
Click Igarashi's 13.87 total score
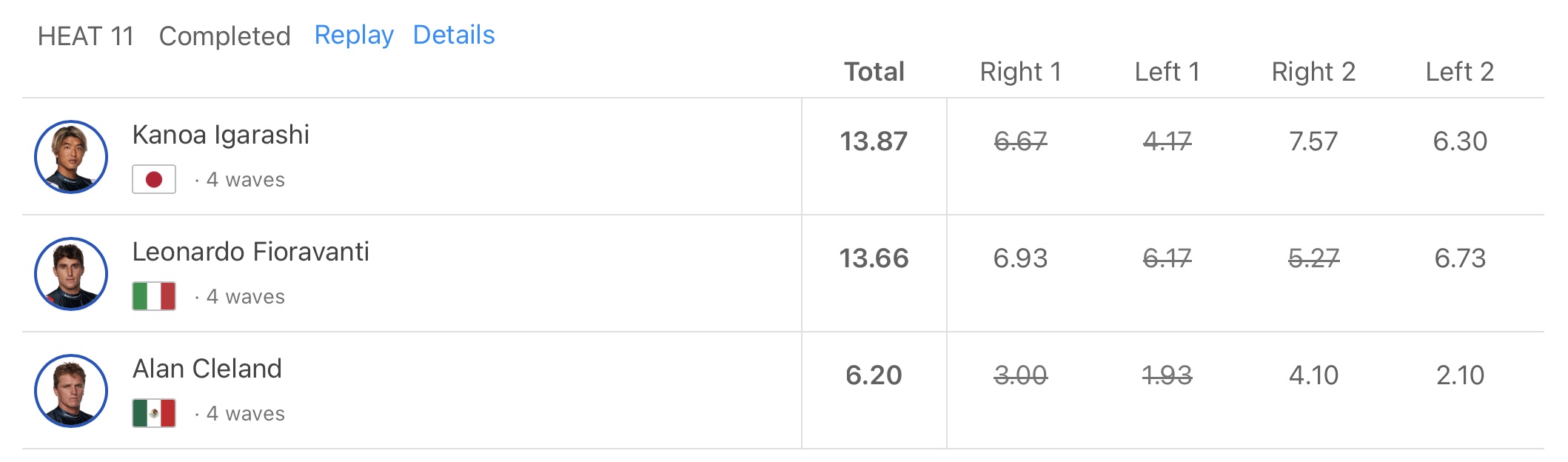(x=874, y=141)
